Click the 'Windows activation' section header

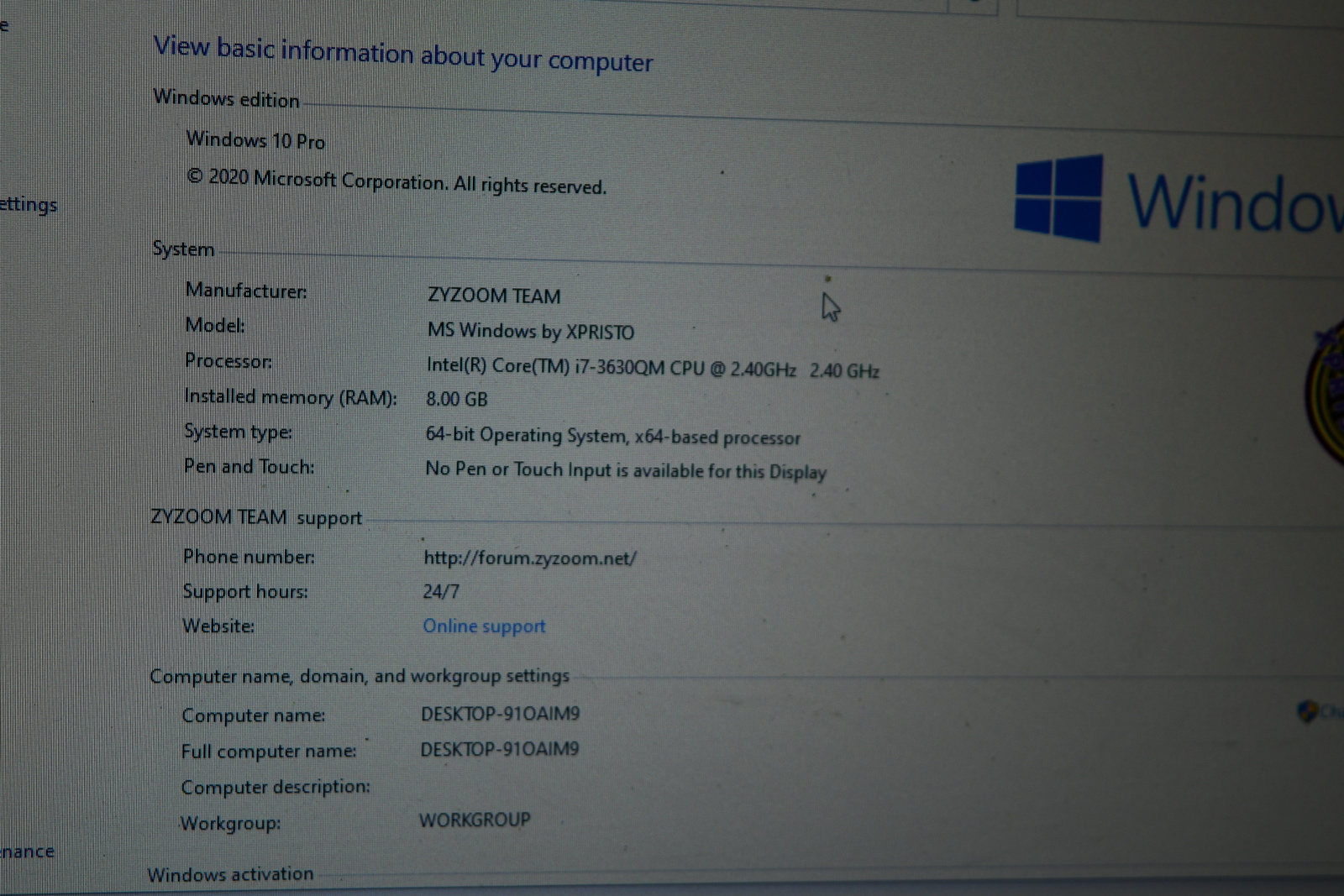click(230, 874)
